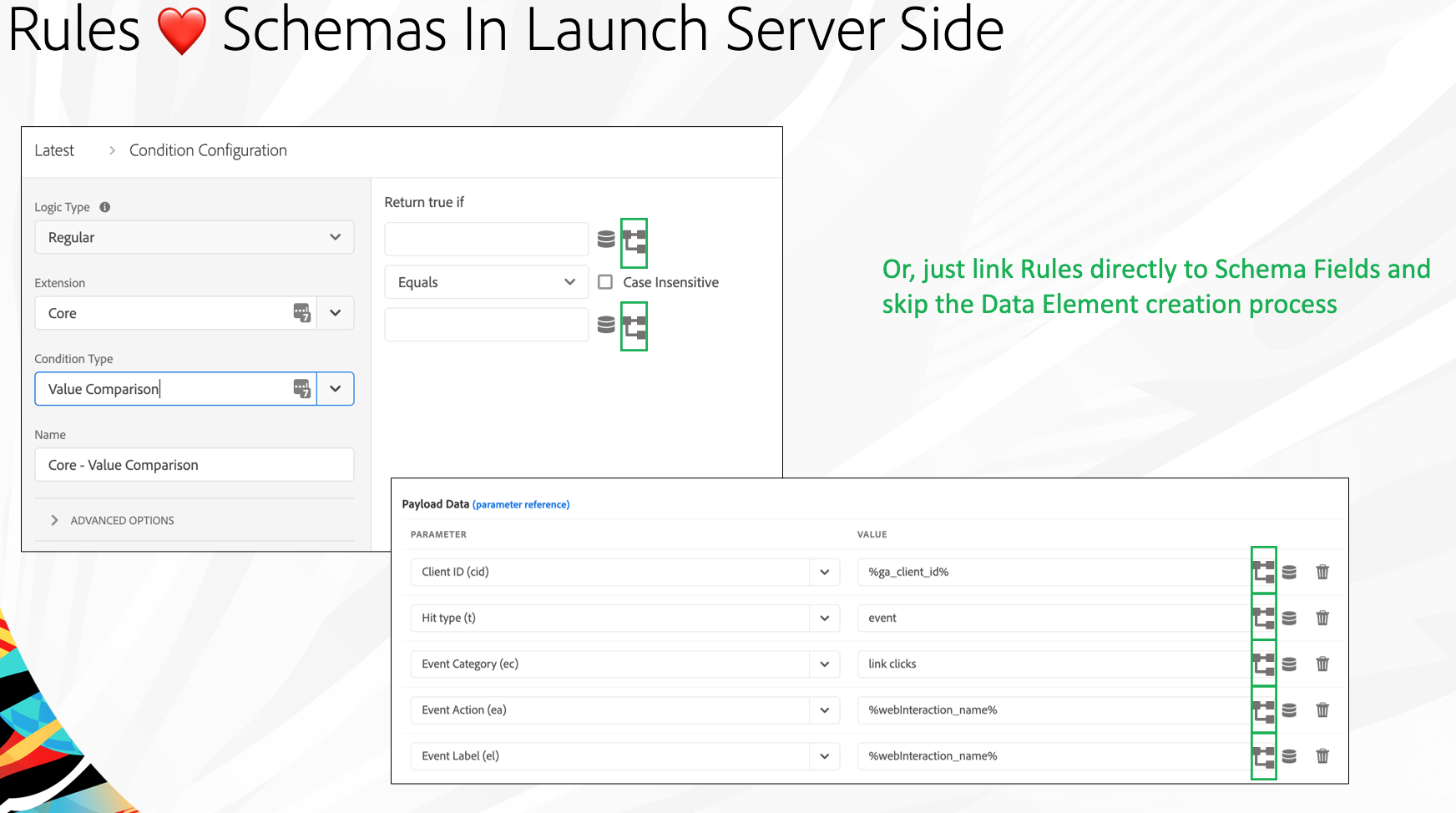This screenshot has height=813, width=1456.
Task: Click the second comparison value input
Action: coord(487,325)
